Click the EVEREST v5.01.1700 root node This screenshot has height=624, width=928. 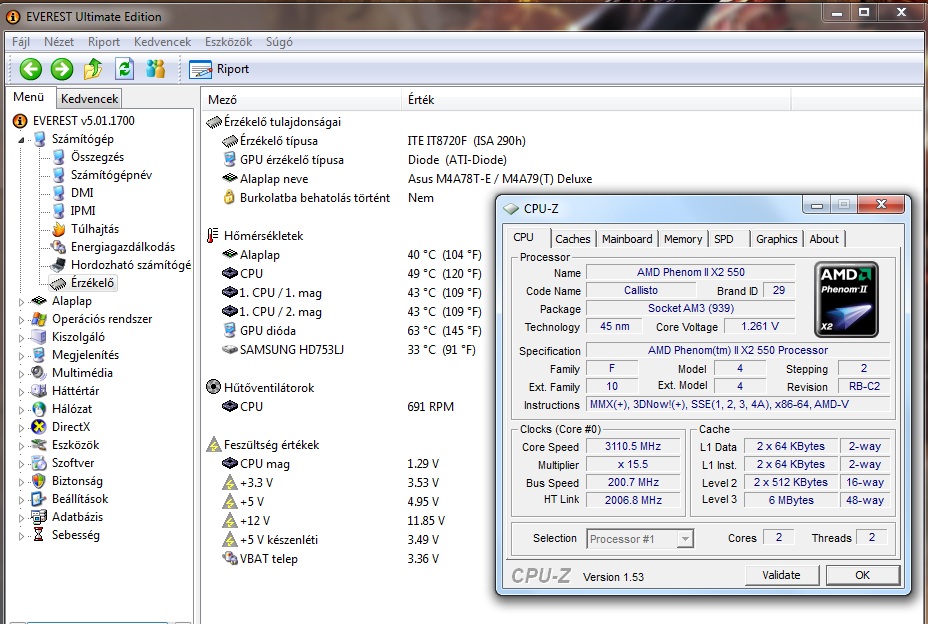coord(83,121)
